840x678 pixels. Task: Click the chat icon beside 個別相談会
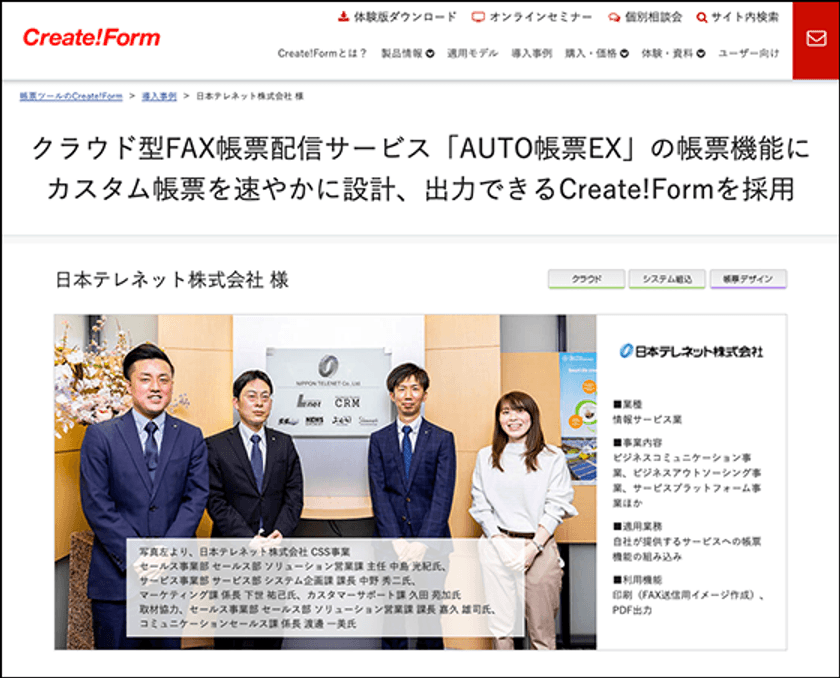[614, 18]
